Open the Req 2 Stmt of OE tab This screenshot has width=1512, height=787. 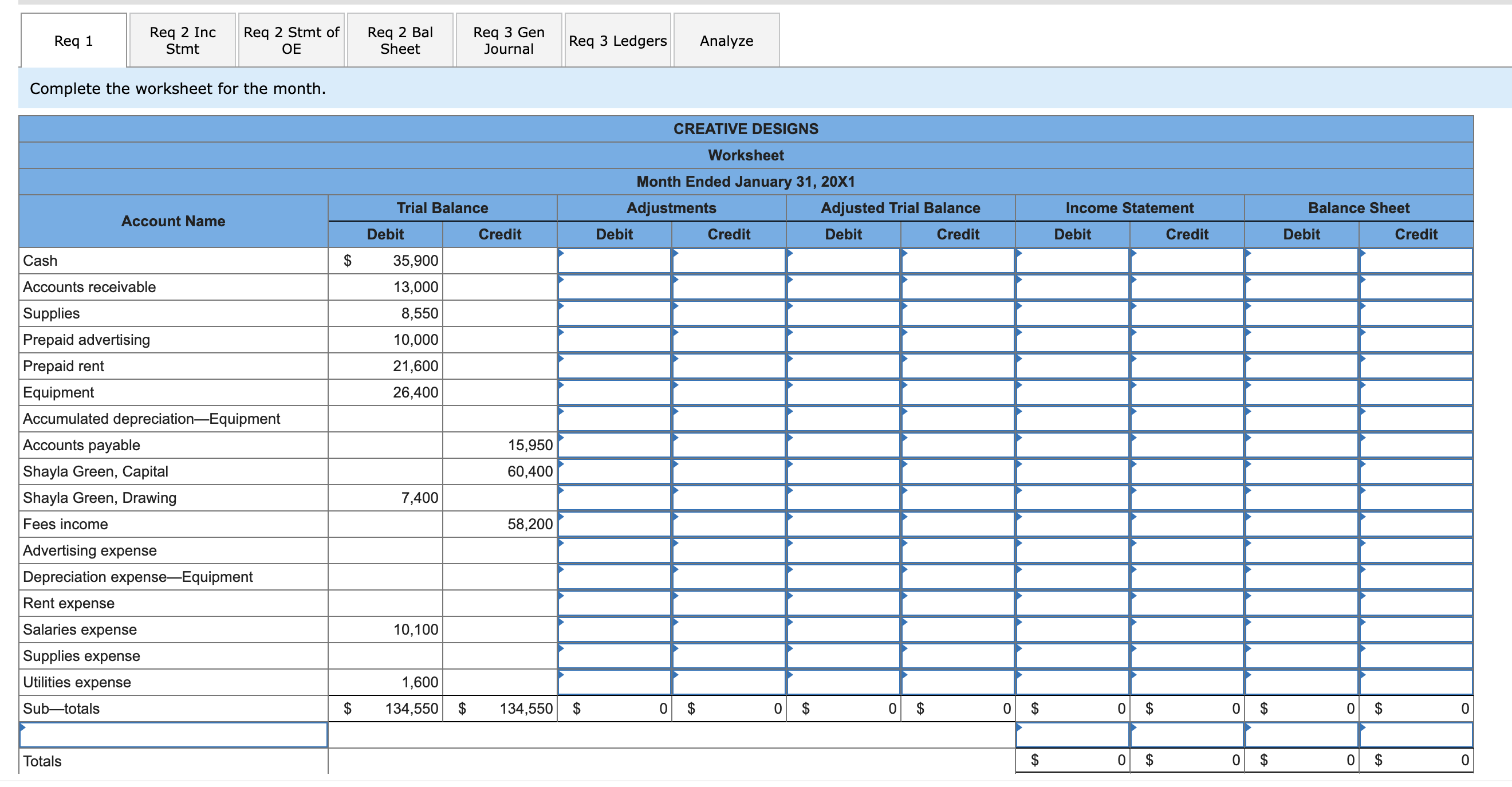coord(291,40)
